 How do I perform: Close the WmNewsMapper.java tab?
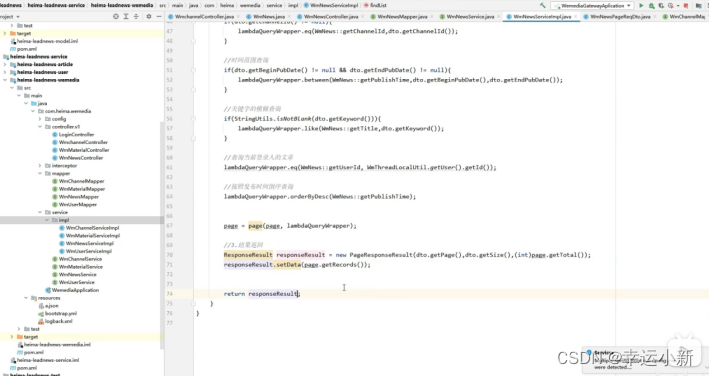click(431, 17)
